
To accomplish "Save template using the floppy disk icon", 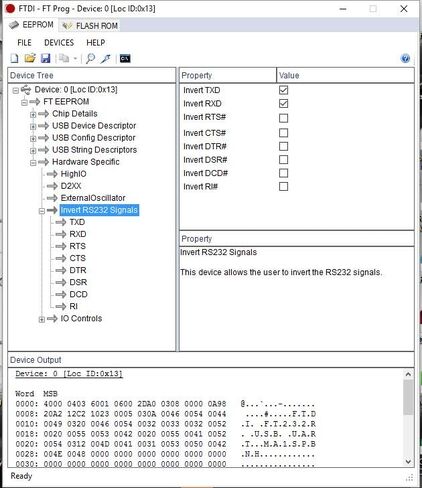I will tap(45, 58).
